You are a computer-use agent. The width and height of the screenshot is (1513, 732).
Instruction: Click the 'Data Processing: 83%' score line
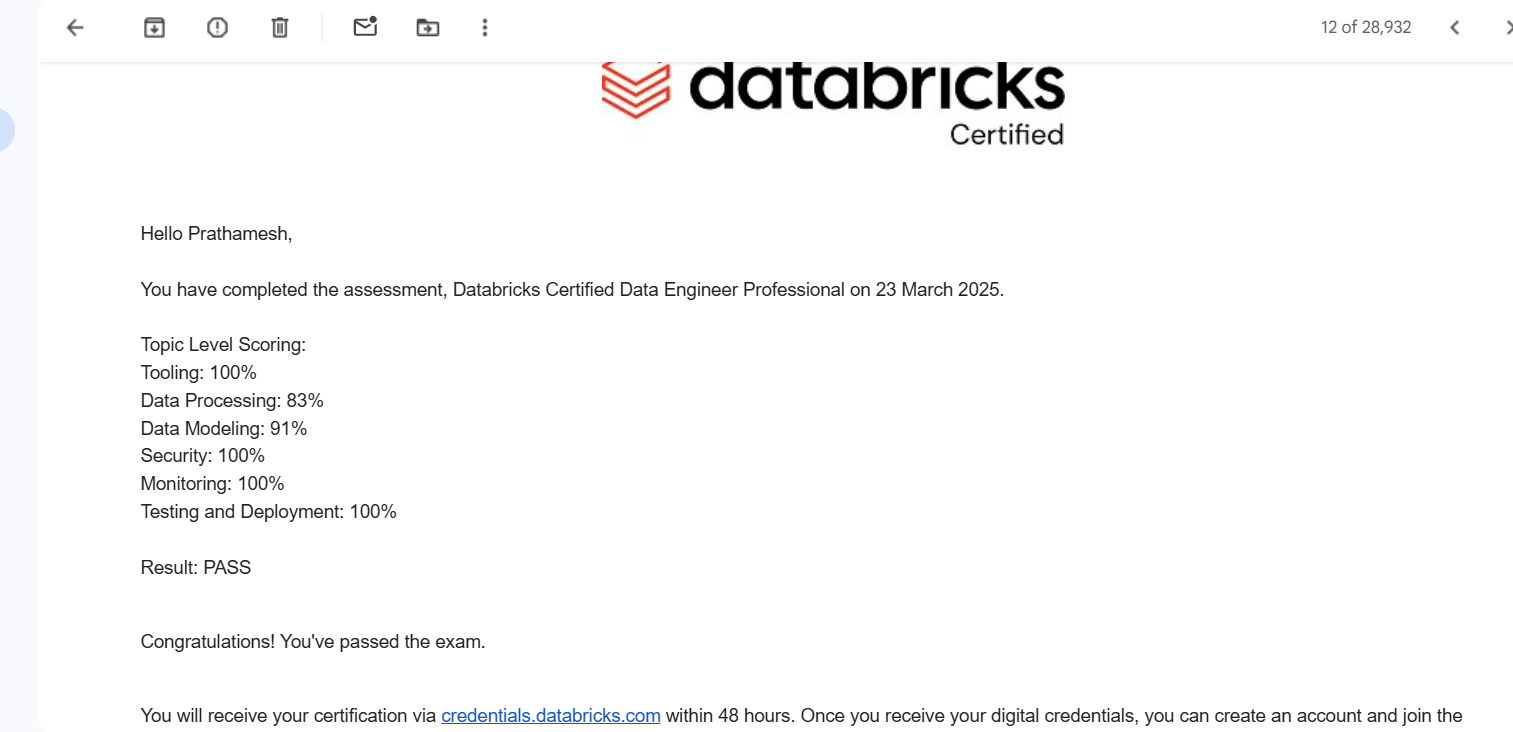click(231, 400)
